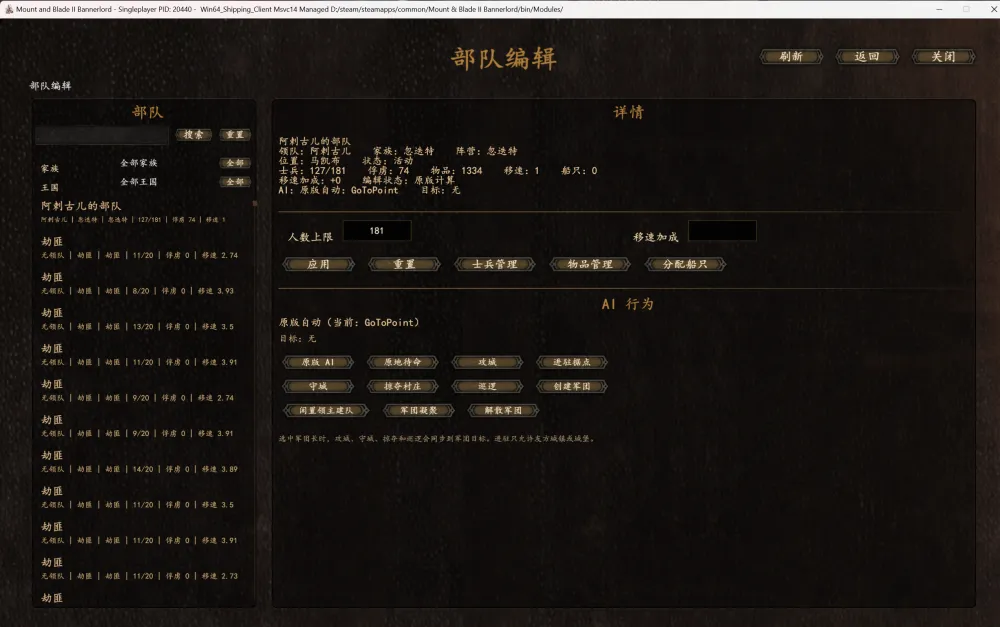Set AI behavior to 原版 AI

click(x=318, y=362)
